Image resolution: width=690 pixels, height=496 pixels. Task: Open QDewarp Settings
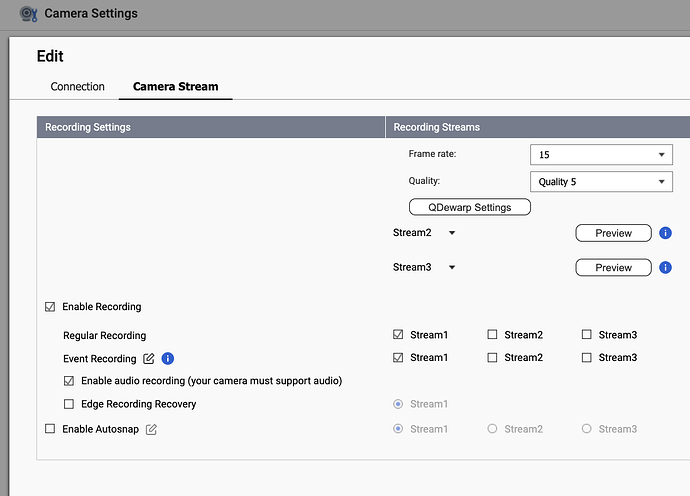(470, 208)
